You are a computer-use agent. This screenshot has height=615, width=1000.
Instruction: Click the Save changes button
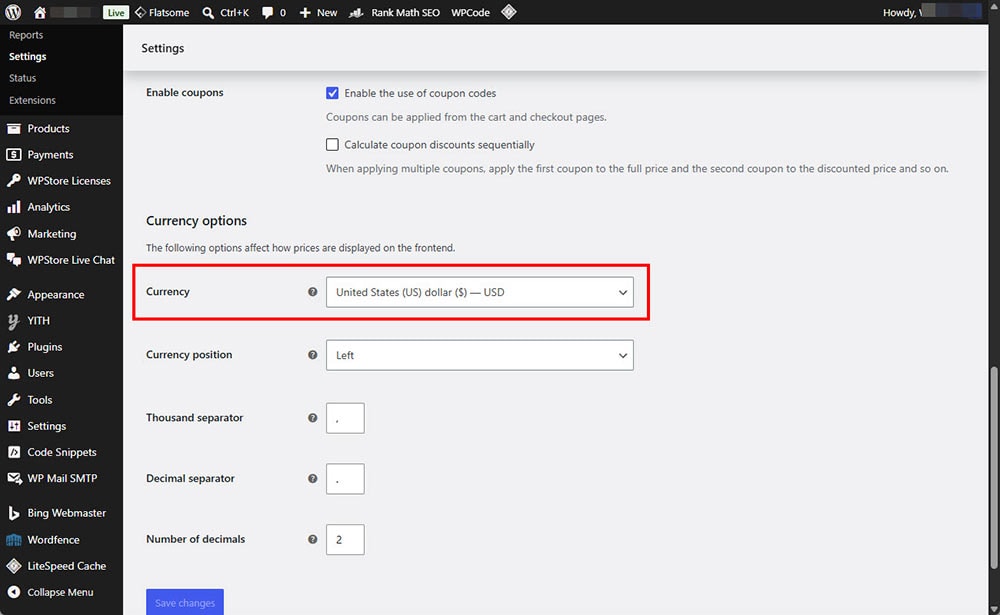185,602
